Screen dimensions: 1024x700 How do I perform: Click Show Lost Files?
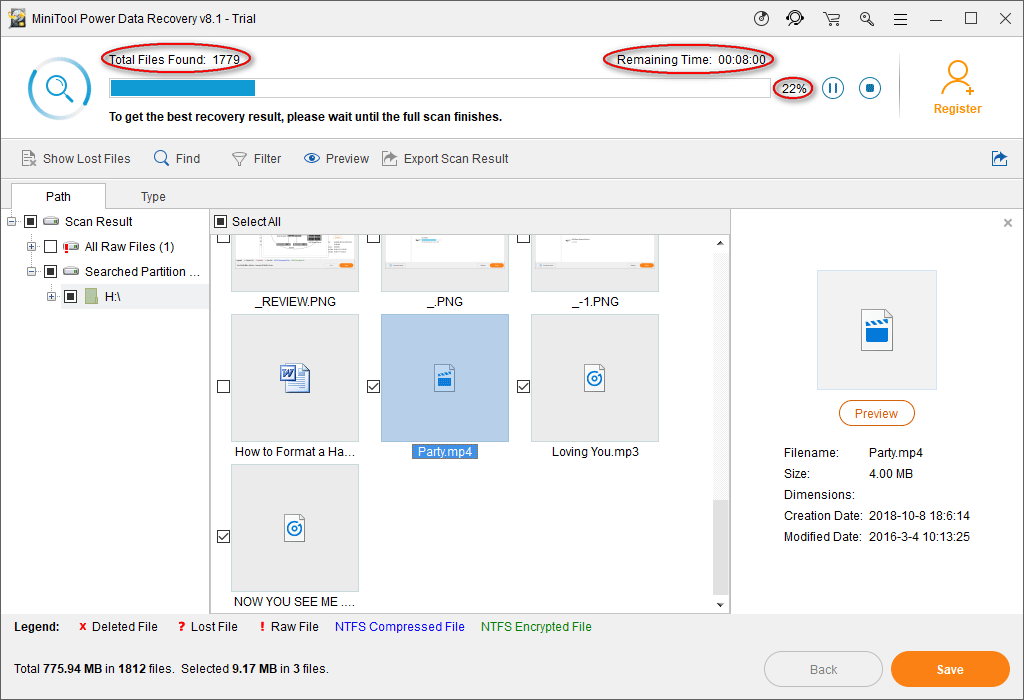[76, 159]
